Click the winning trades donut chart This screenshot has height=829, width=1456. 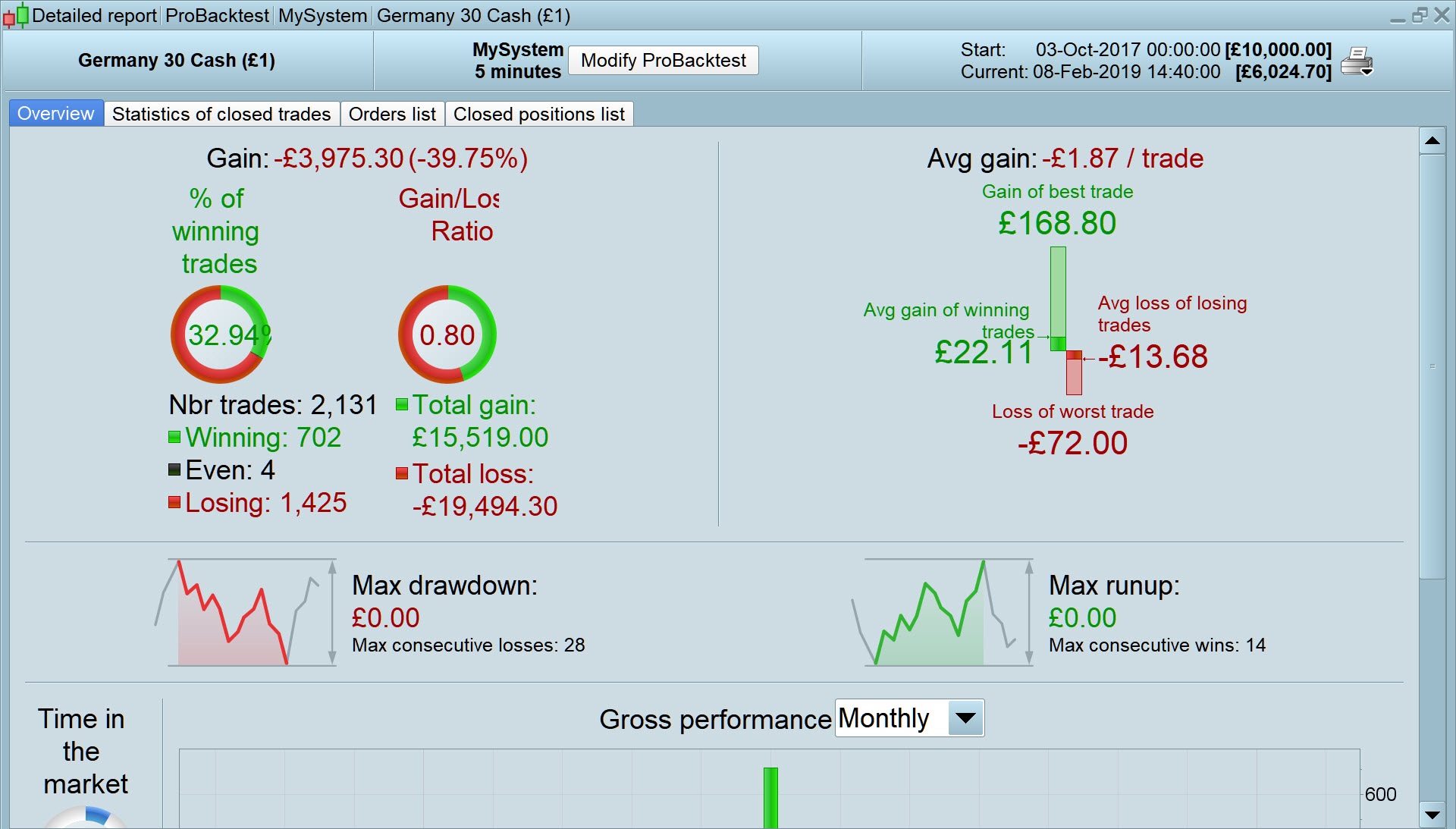point(220,334)
